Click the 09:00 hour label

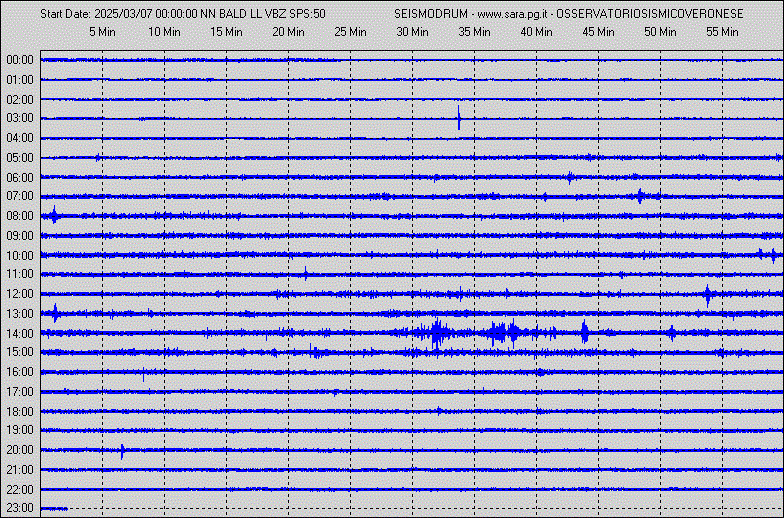coord(20,236)
